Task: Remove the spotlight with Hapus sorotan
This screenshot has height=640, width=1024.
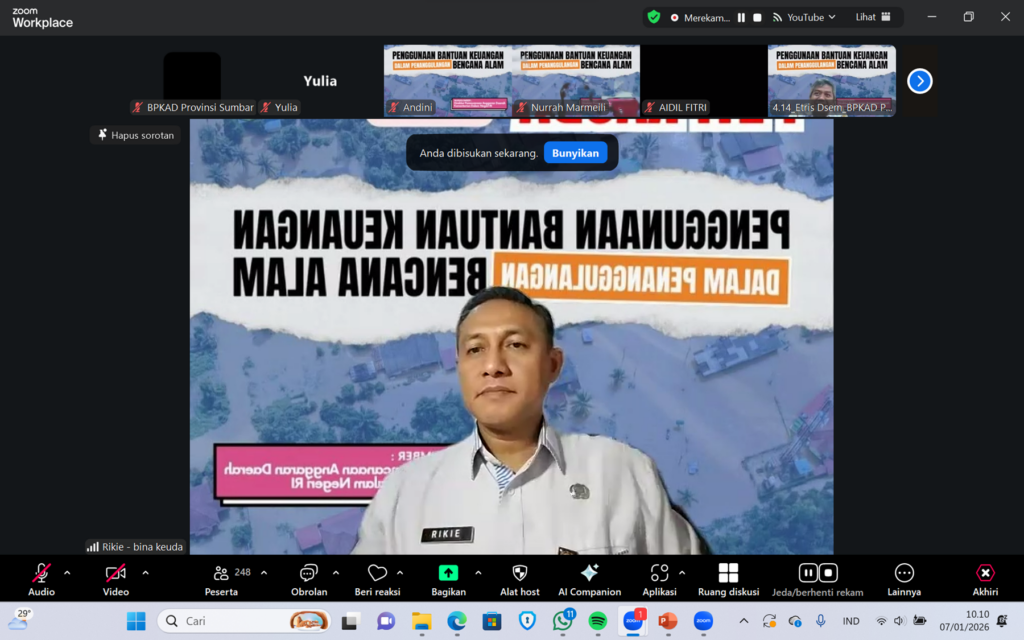Action: (136, 135)
